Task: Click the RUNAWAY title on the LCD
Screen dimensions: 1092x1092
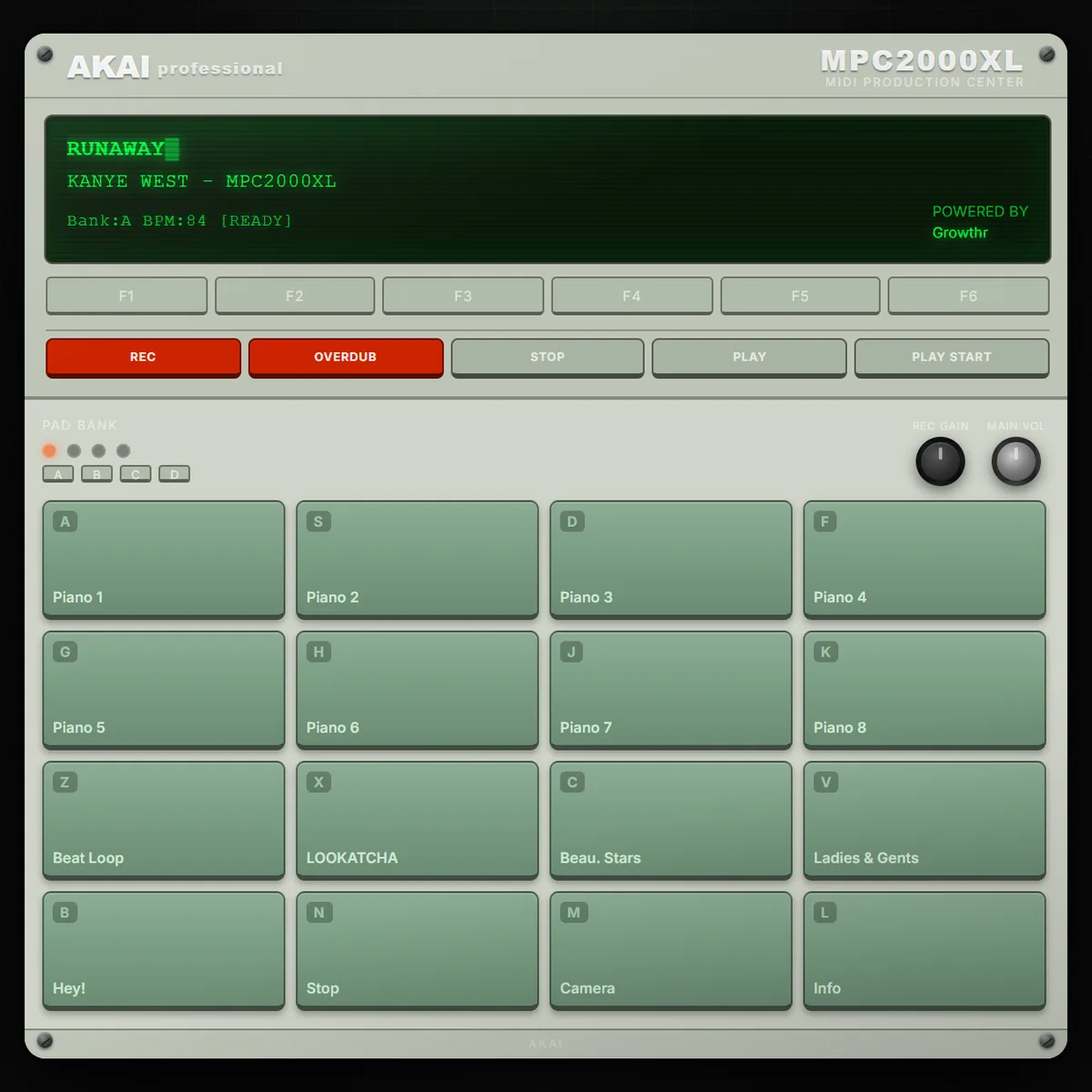Action: (x=116, y=148)
